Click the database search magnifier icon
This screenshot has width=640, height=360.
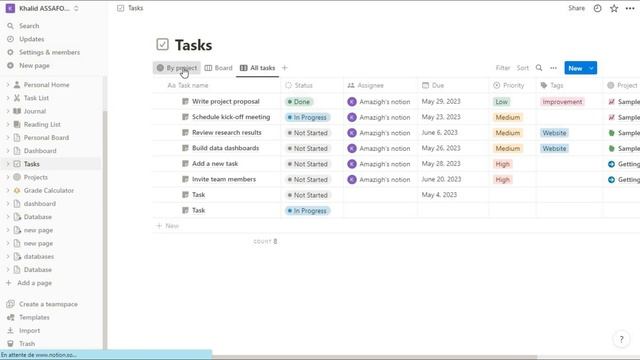point(539,68)
